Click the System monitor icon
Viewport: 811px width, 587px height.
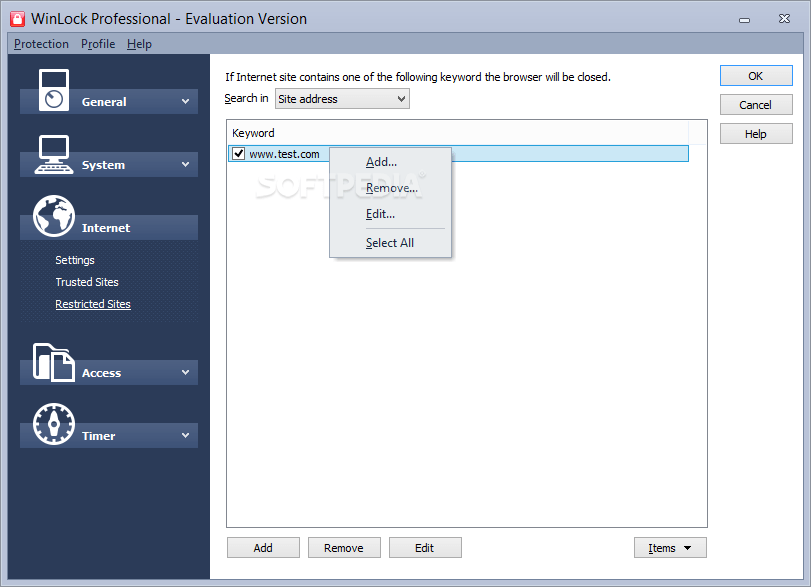[x=52, y=152]
